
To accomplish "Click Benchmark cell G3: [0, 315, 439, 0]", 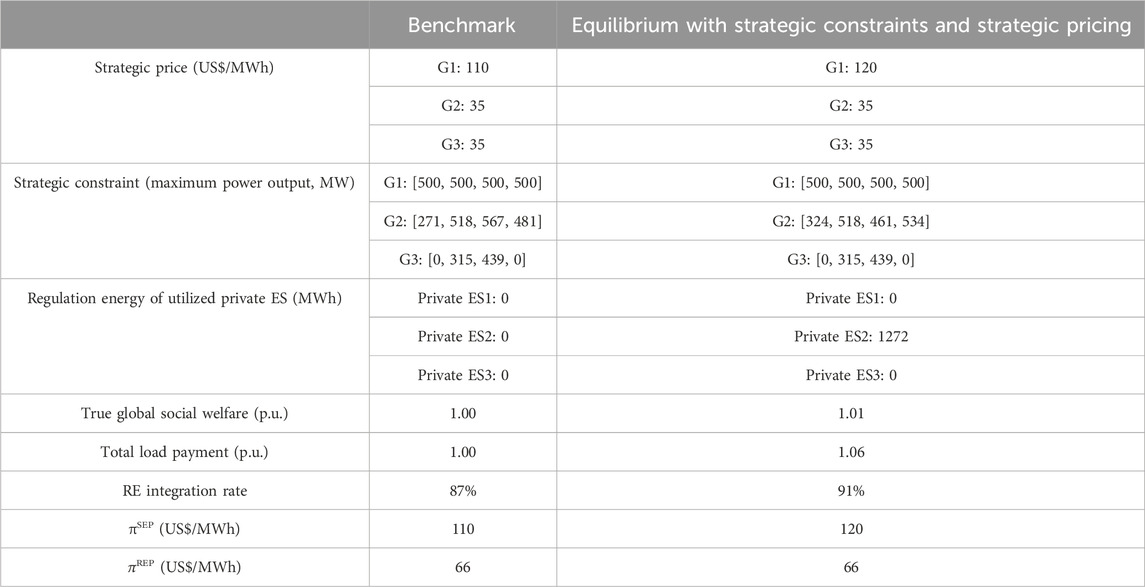I will point(462,258).
